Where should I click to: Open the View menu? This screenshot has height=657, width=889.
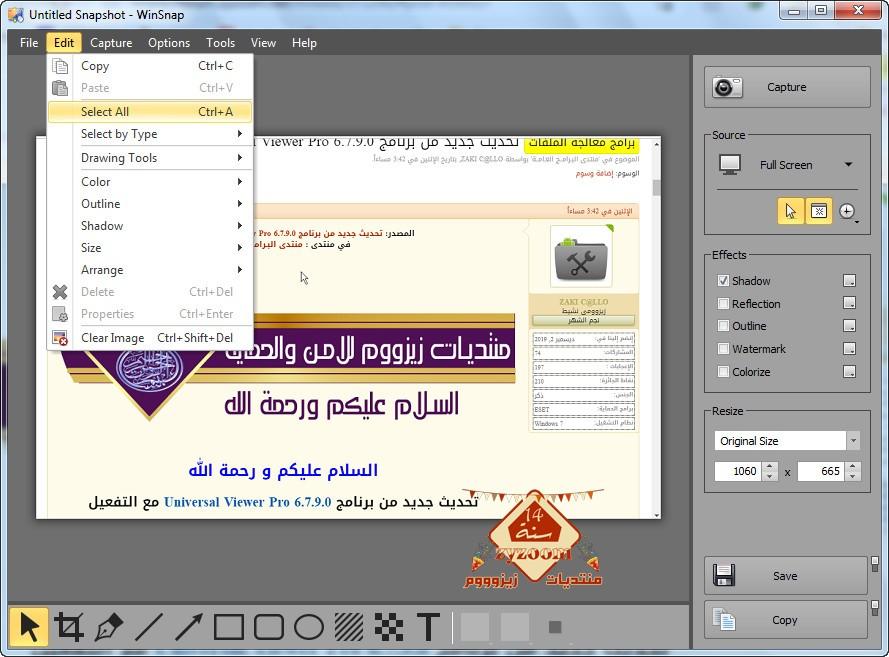click(x=264, y=43)
